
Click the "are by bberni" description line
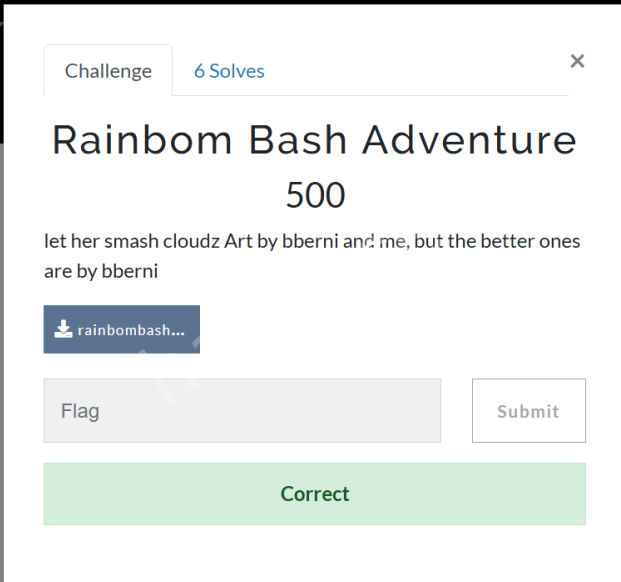click(101, 270)
